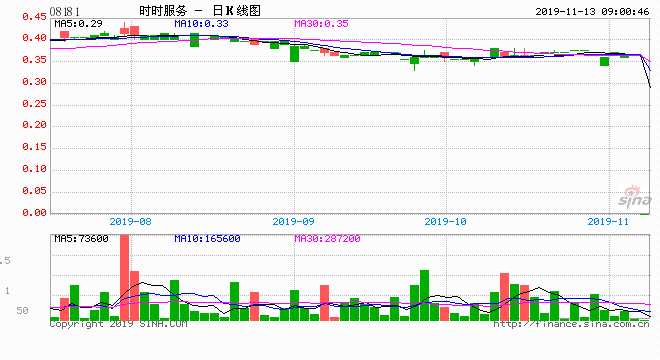Screen dimensions: 660x360
Task: Click the 0.20 price axis label
Action: tap(34, 125)
